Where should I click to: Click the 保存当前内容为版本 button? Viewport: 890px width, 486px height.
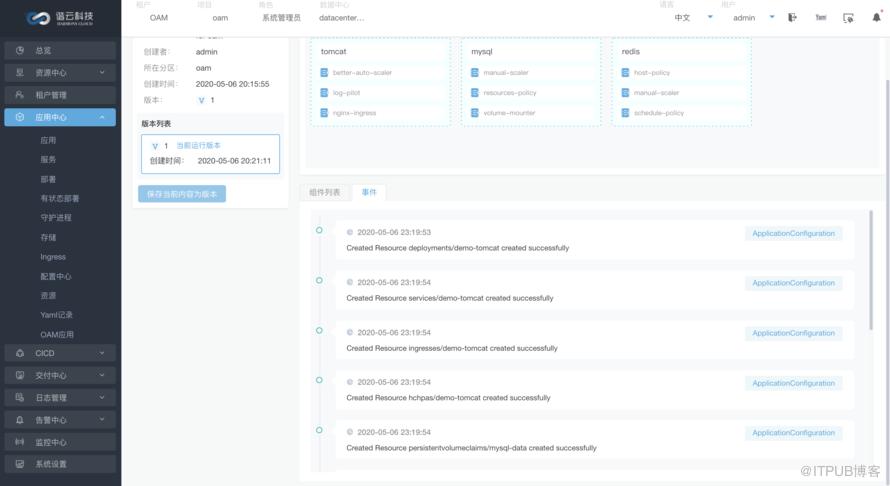click(x=182, y=194)
